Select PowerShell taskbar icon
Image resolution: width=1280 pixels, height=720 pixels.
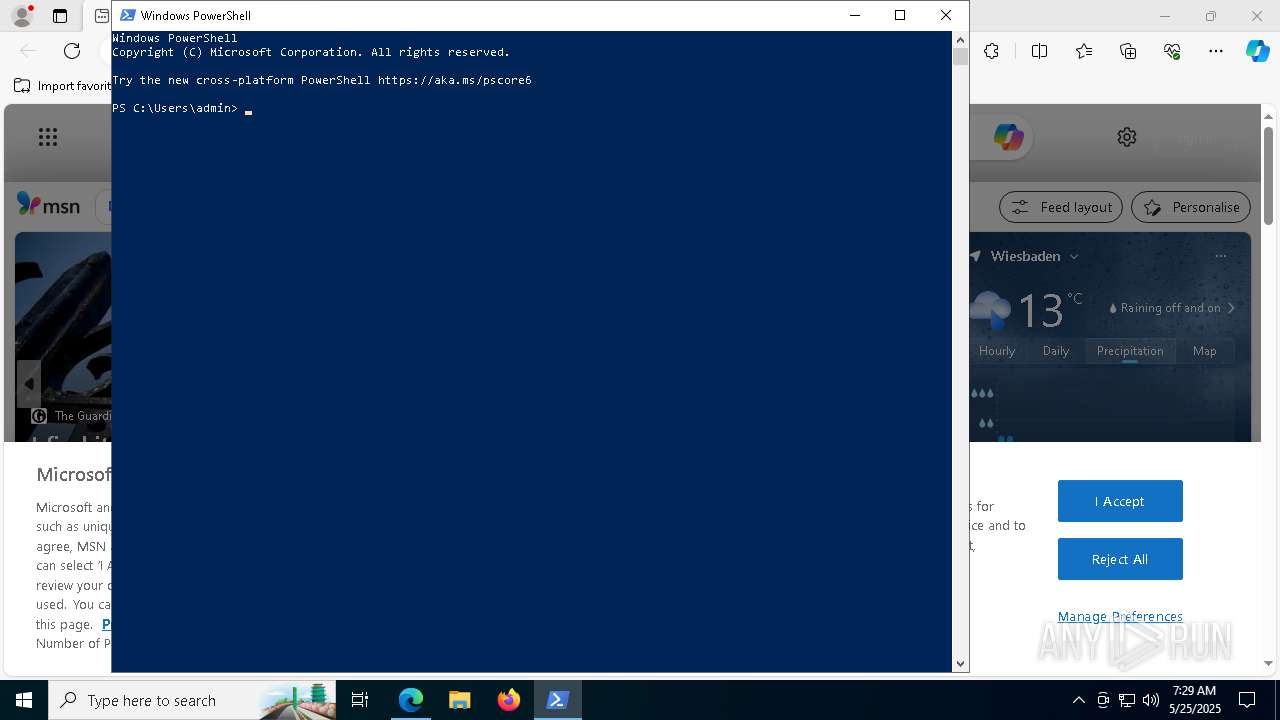click(557, 700)
